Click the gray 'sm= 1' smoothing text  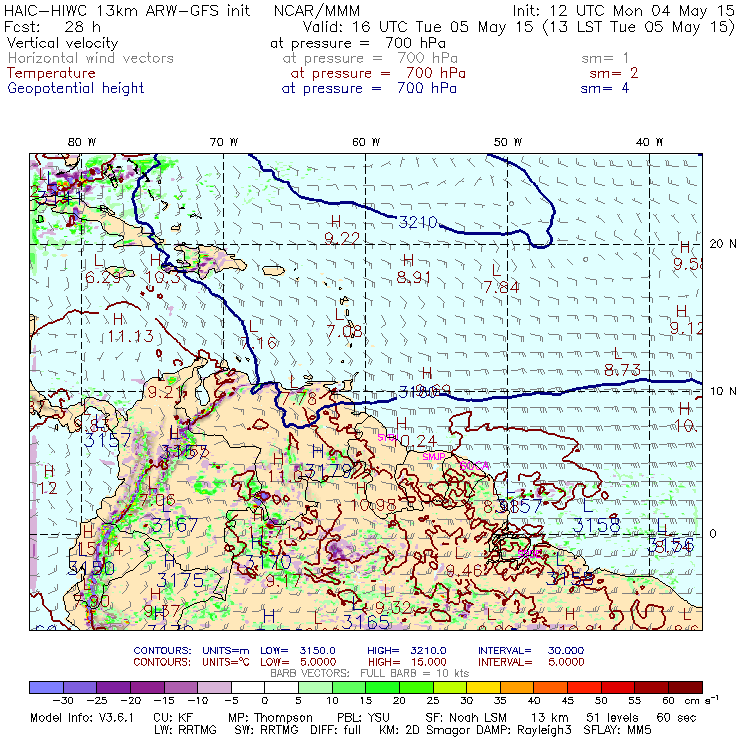(x=605, y=59)
